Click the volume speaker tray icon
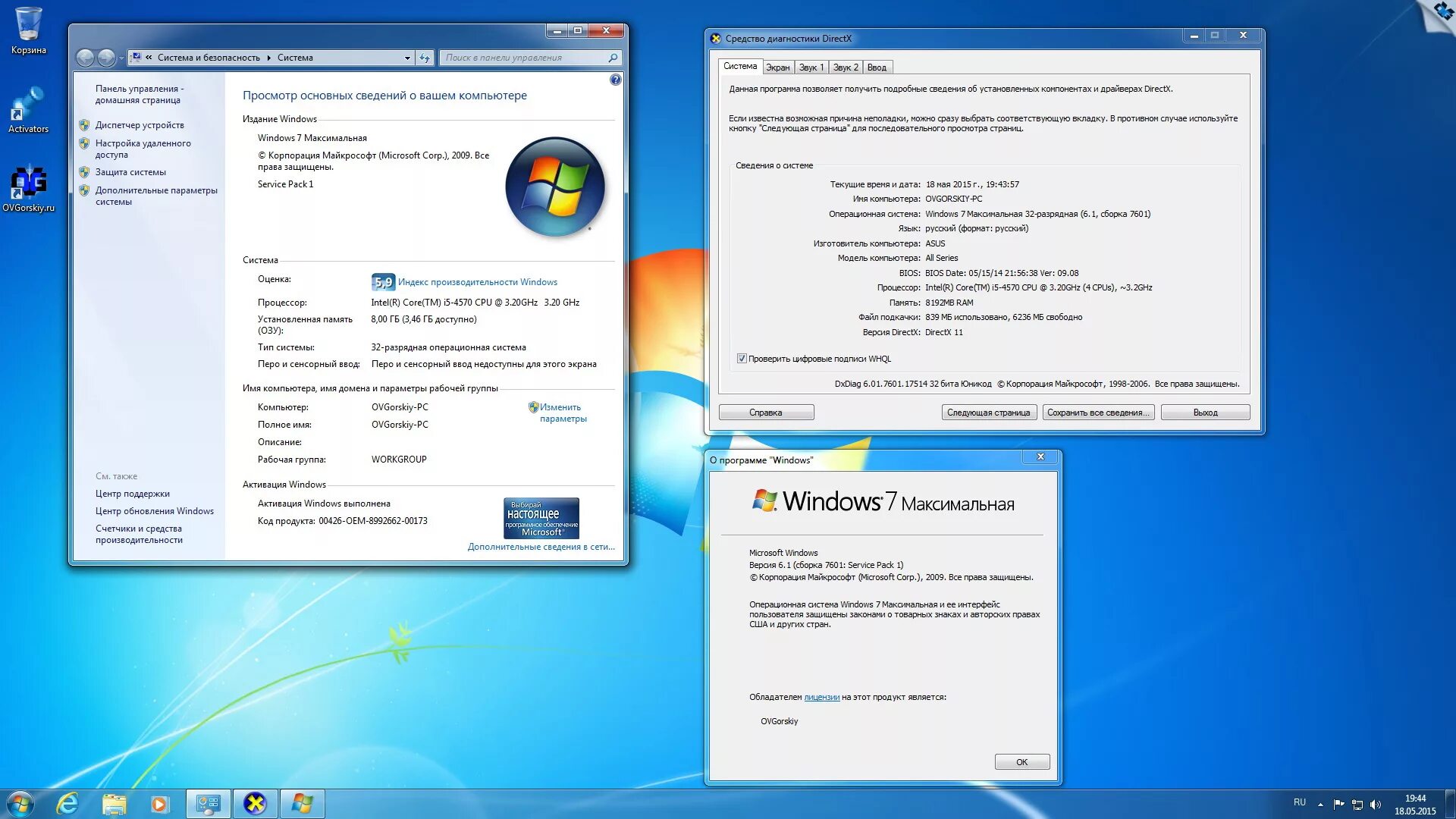 pyautogui.click(x=1376, y=805)
